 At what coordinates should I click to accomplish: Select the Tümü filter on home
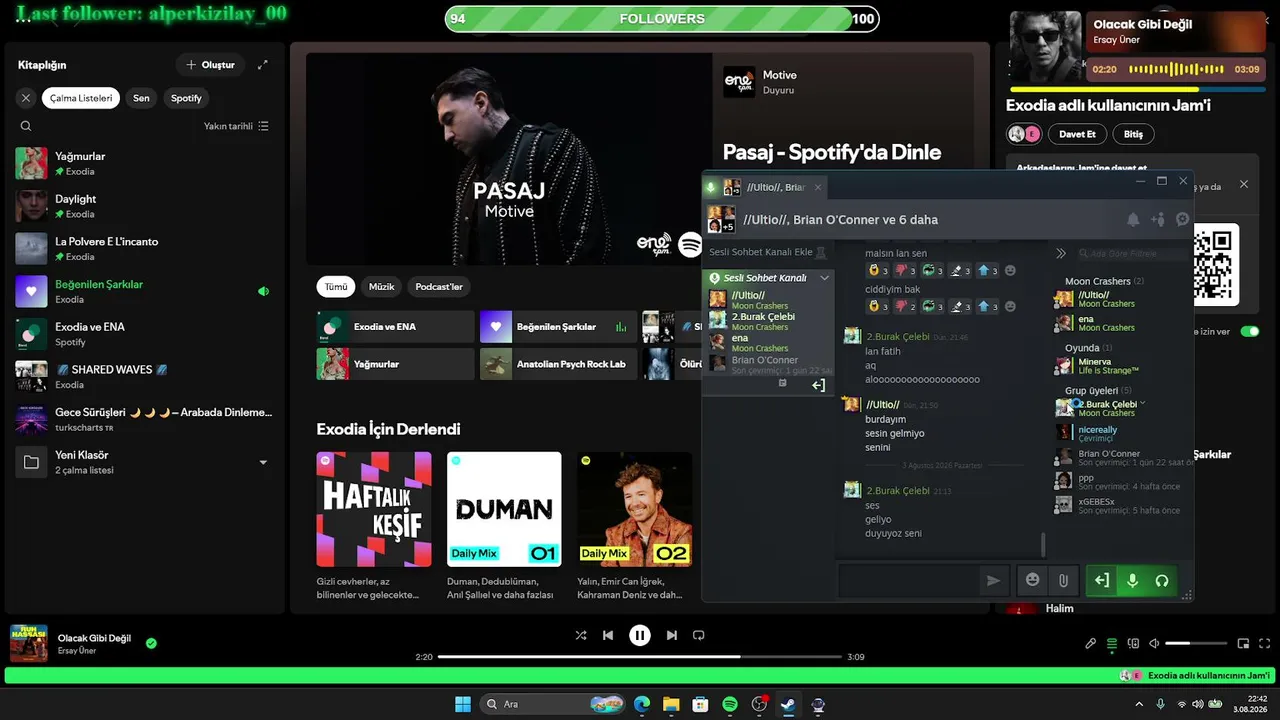(x=336, y=287)
